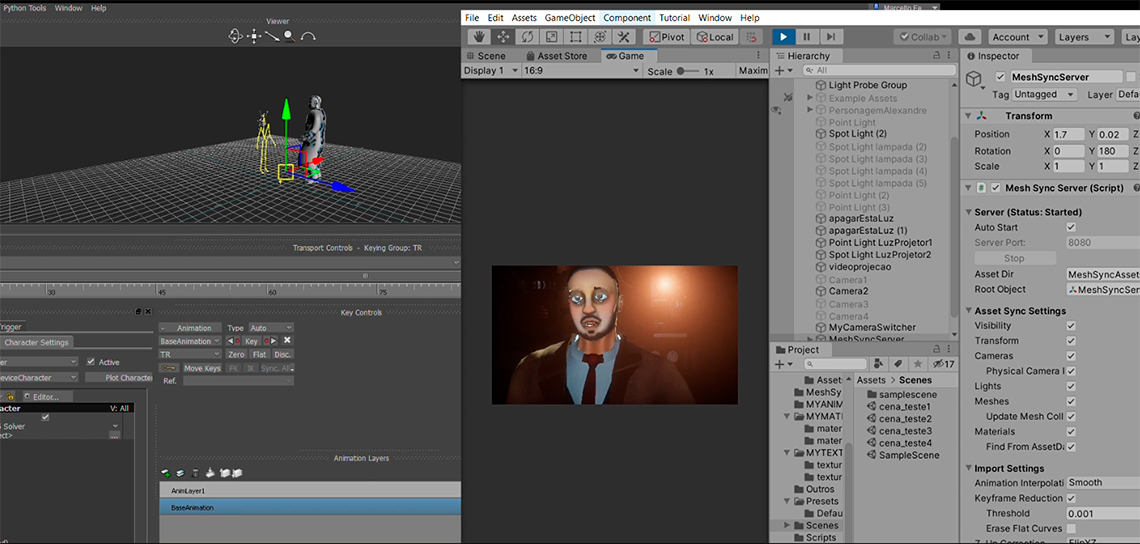Disable the Lights sync checkbox

[1071, 386]
